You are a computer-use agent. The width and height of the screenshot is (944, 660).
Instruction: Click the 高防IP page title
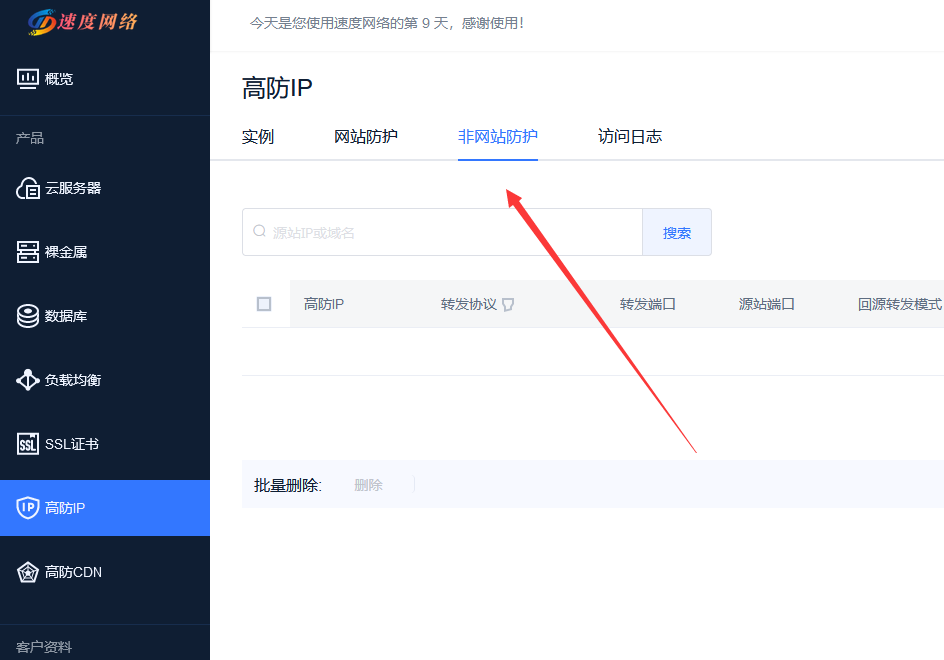click(x=277, y=89)
